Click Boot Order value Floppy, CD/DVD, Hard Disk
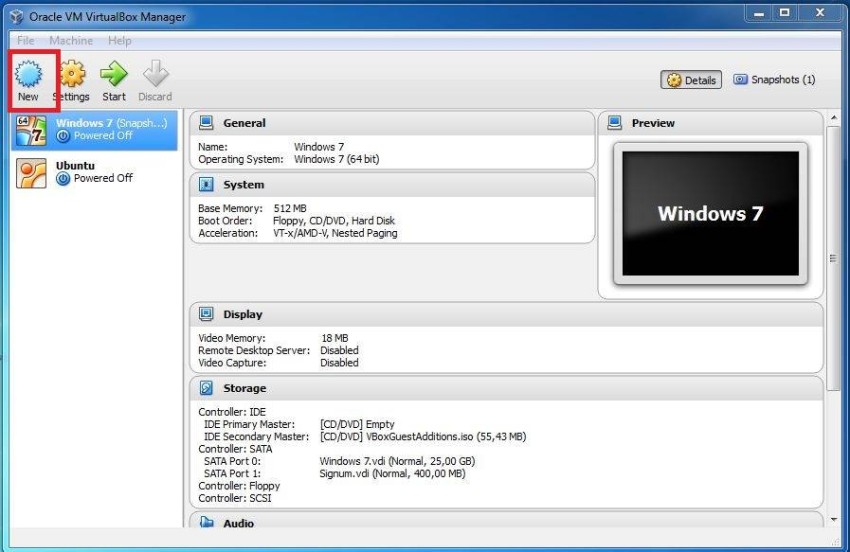 (334, 221)
